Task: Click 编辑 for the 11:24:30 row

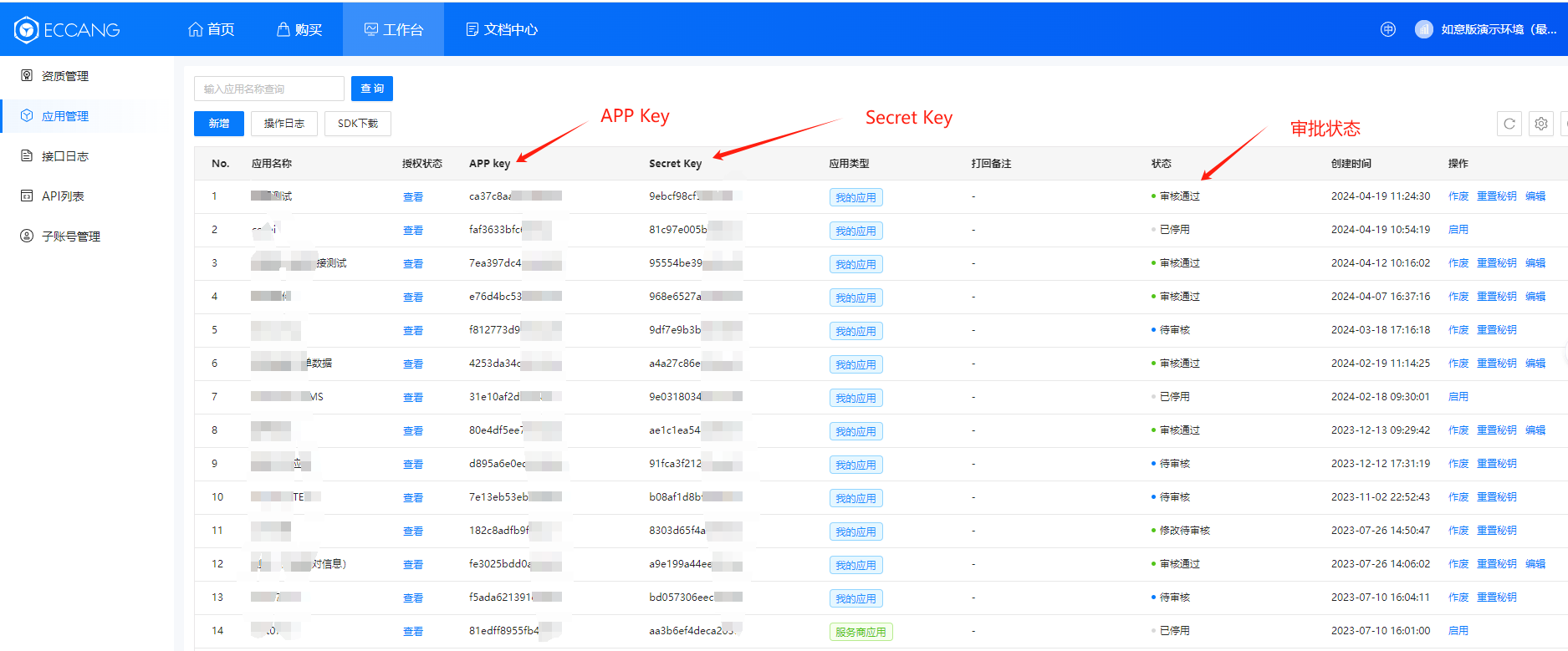Action: tap(1535, 196)
